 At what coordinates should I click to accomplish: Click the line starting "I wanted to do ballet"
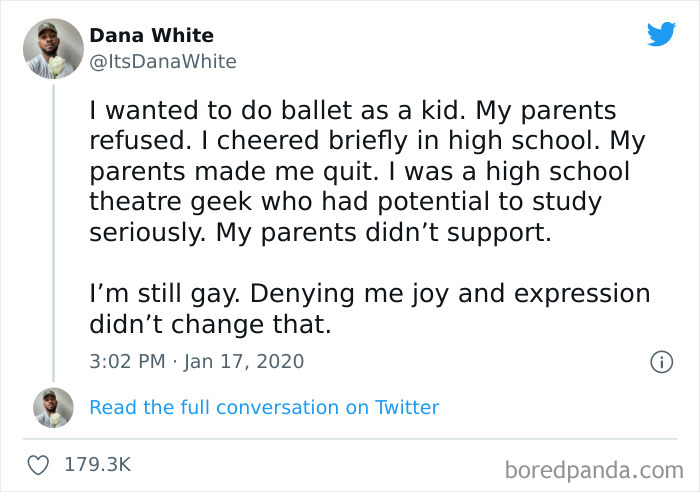pyautogui.click(x=353, y=110)
